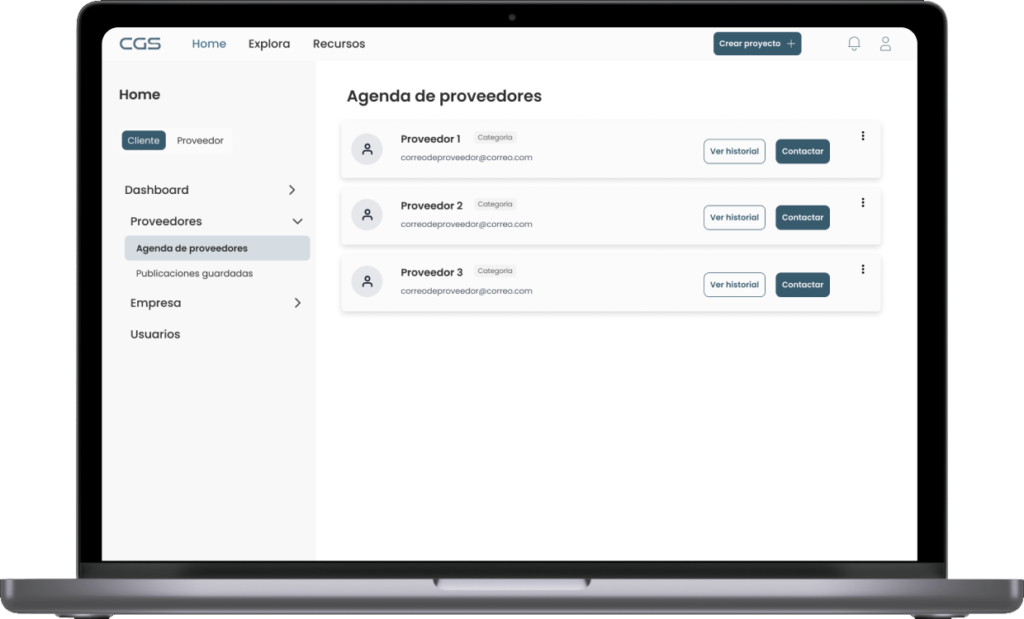Click Contactar for Proveedor 2

pos(802,218)
